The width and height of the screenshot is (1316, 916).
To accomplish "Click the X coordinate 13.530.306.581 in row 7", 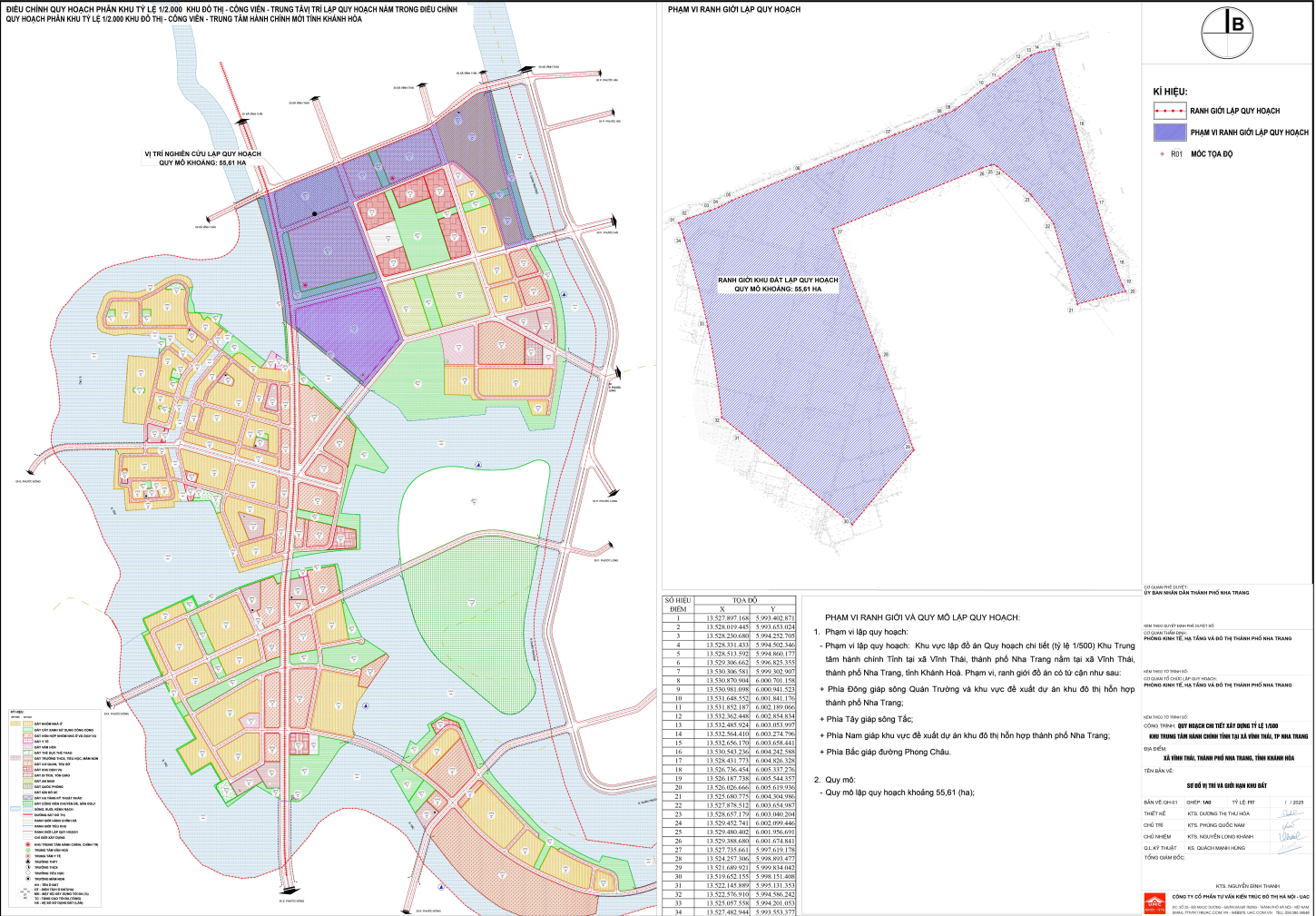I will [728, 672].
